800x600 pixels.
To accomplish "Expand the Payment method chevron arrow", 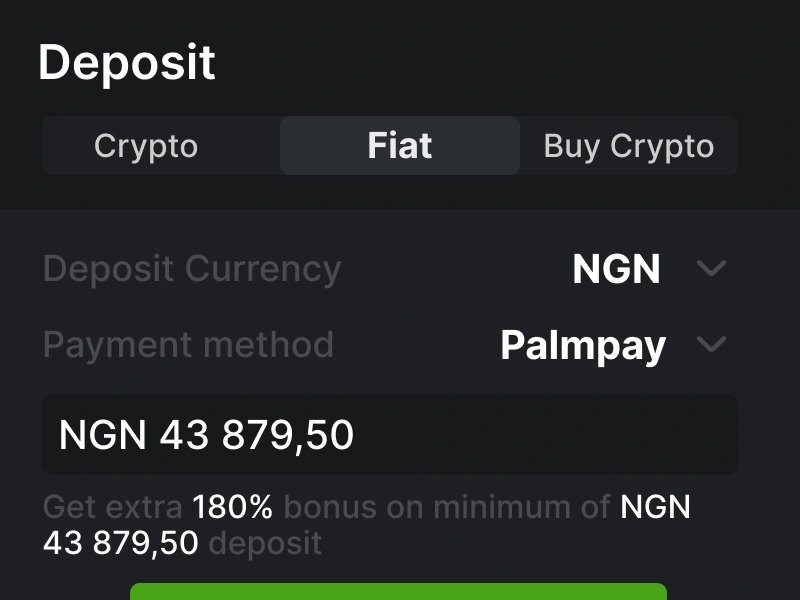I will click(x=711, y=345).
